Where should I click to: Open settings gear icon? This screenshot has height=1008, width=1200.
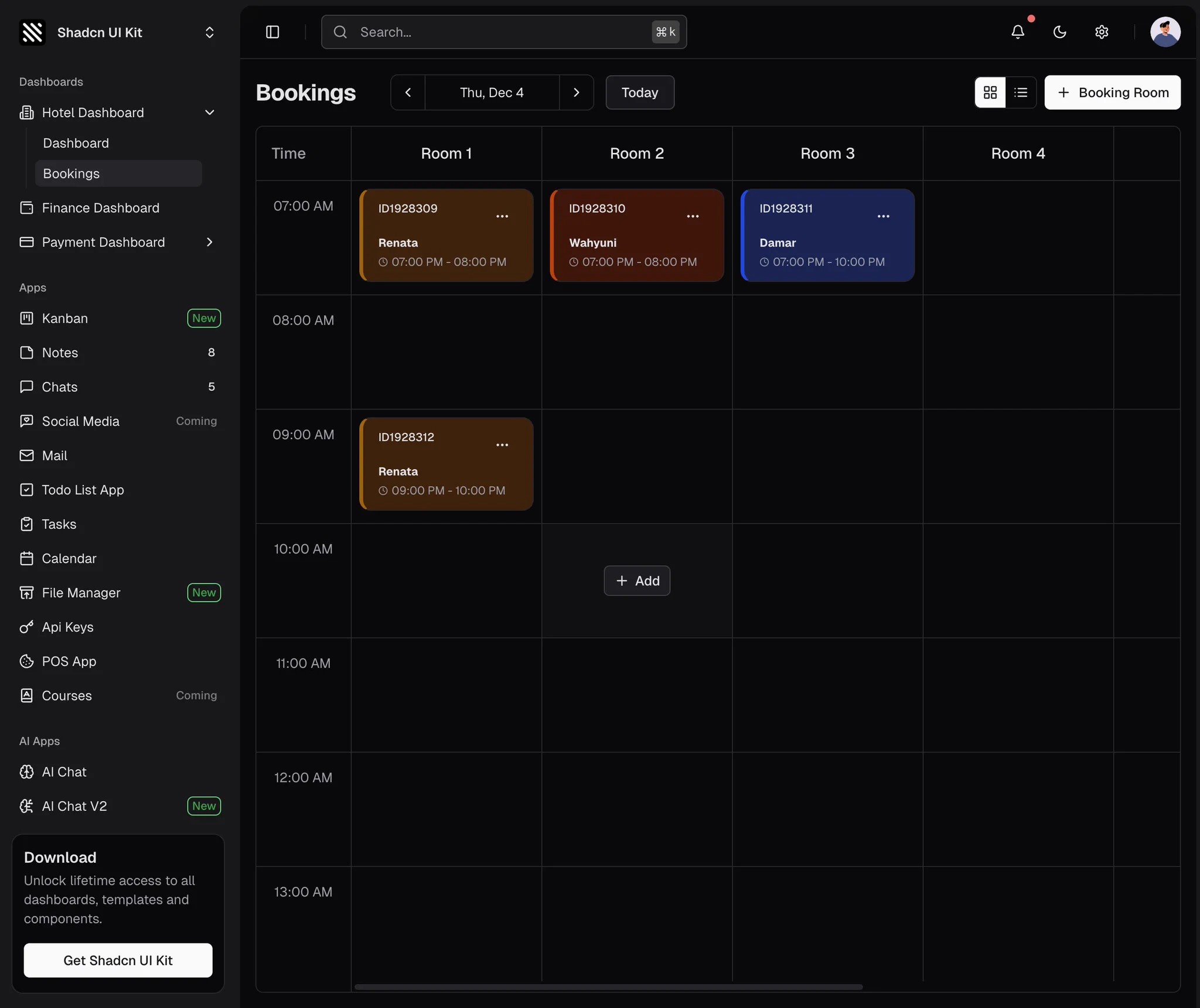pos(1102,32)
